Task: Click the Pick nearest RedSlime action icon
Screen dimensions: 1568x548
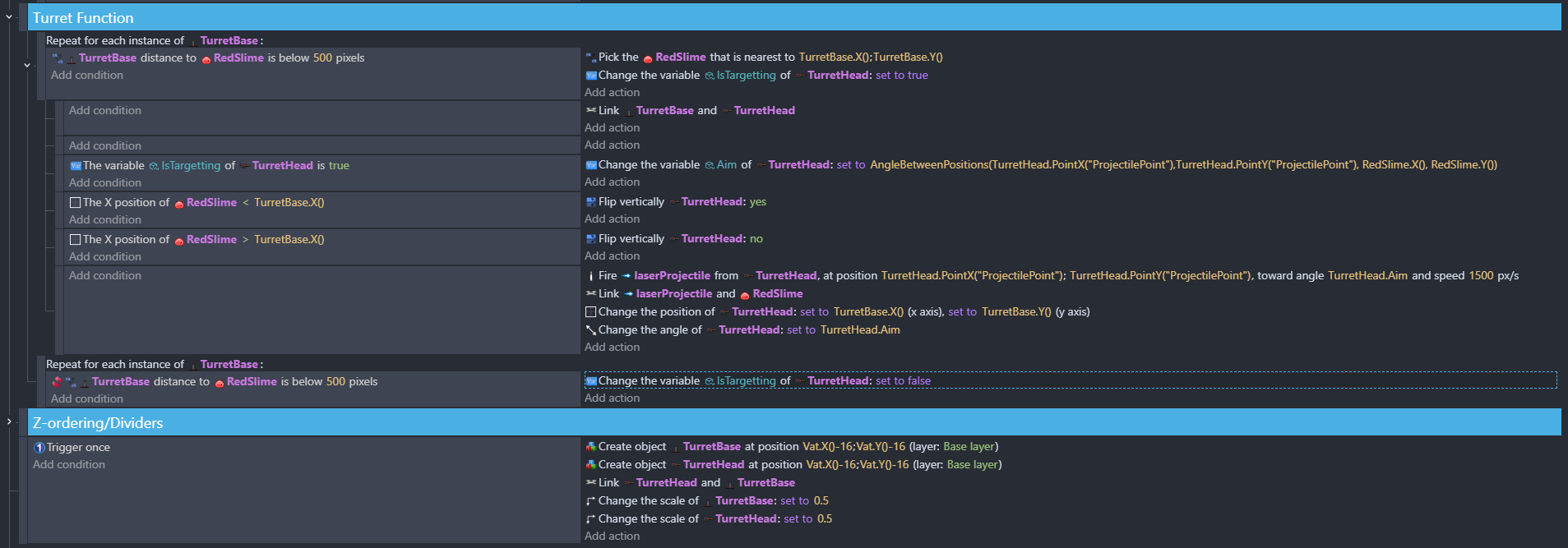Action: [x=590, y=58]
